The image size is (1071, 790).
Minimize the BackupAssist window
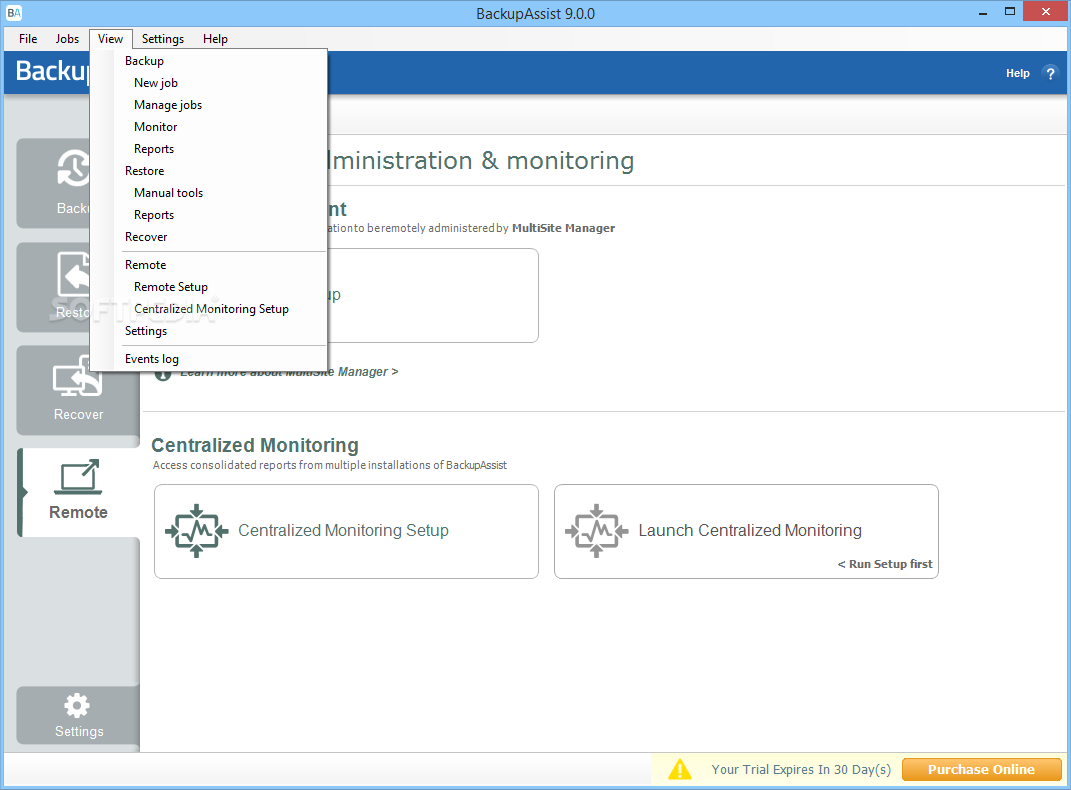983,12
